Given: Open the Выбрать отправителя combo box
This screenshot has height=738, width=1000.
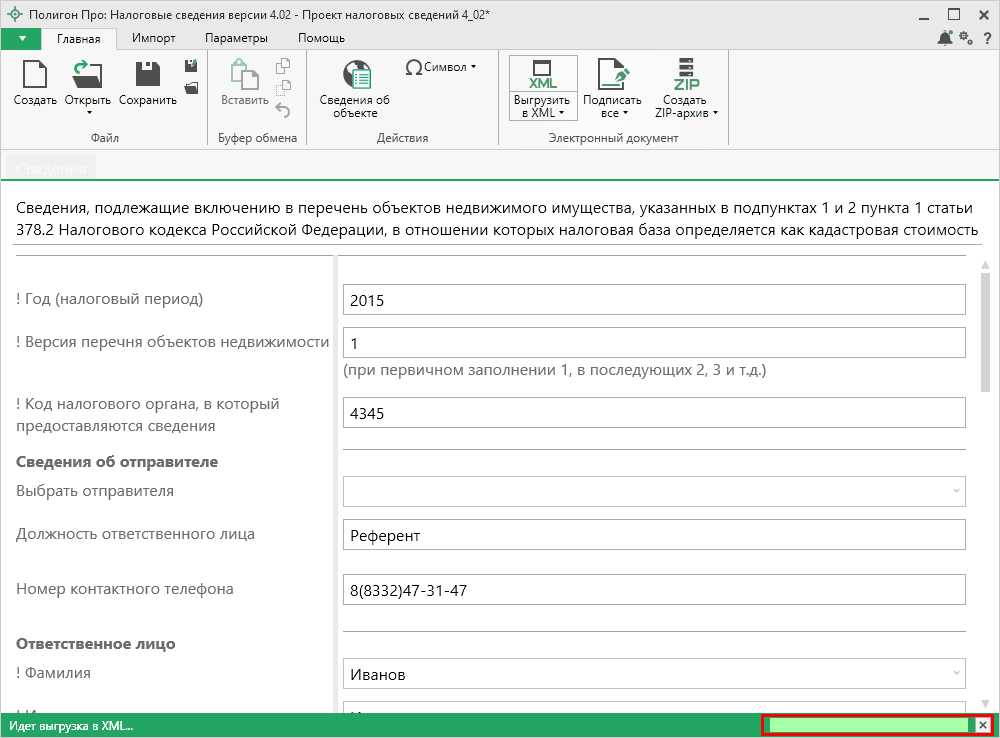Looking at the screenshot, I should [x=654, y=491].
